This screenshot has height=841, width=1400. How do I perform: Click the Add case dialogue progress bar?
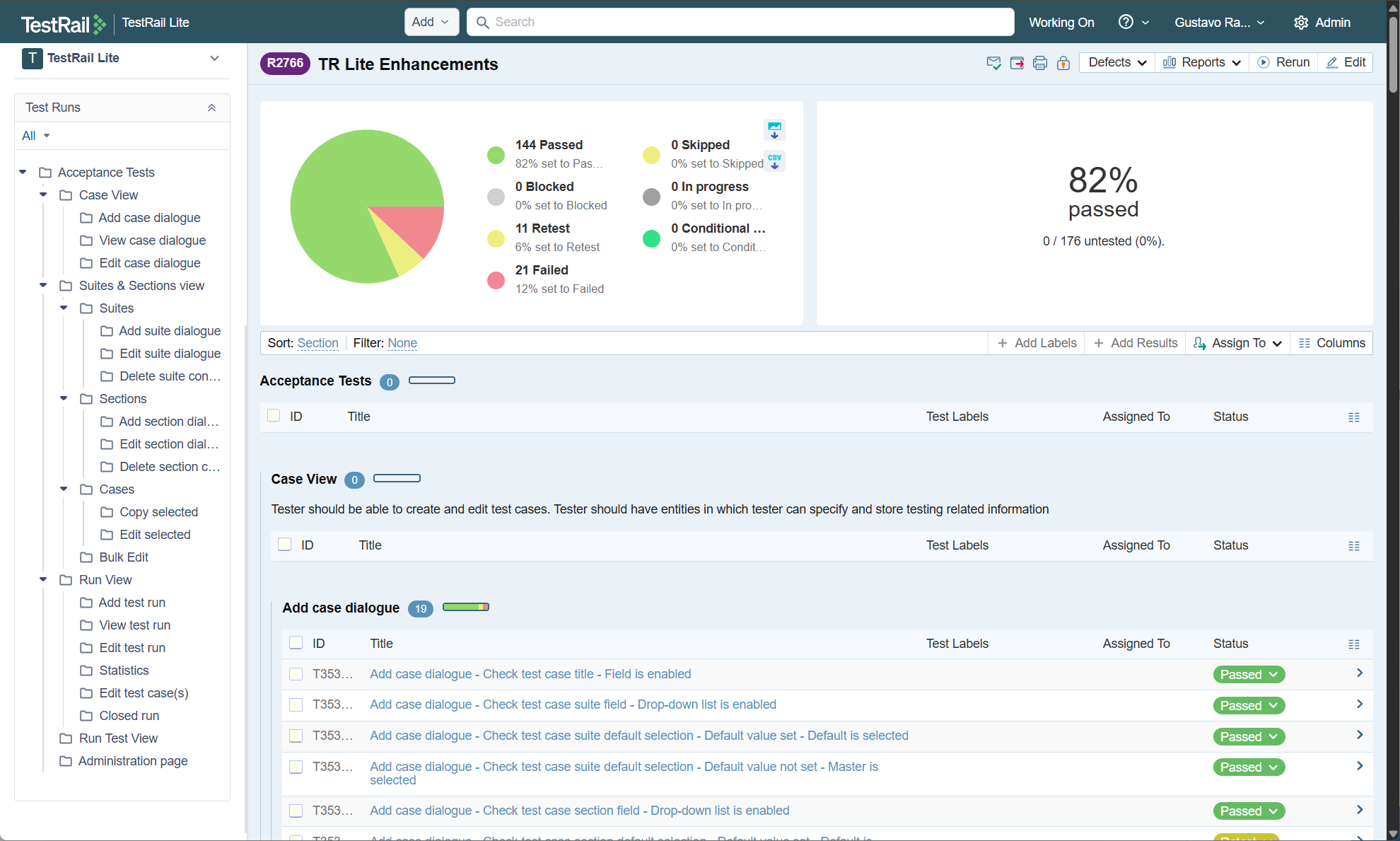(465, 607)
